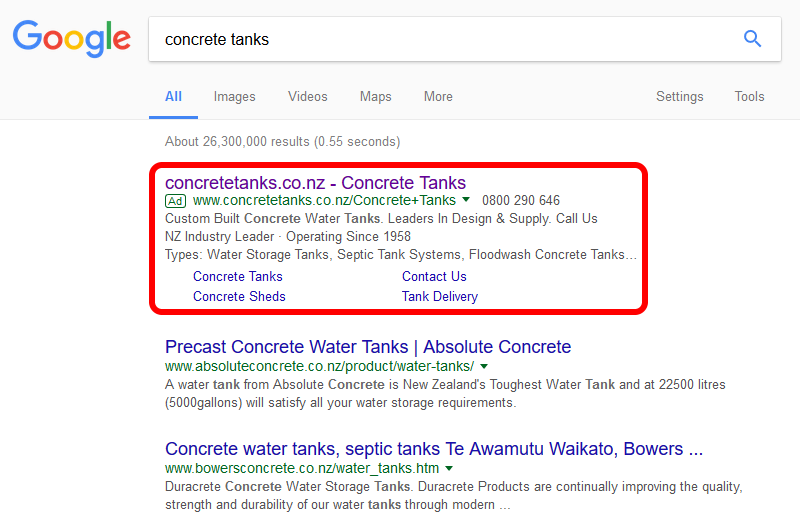The image size is (800, 531).
Task: Open the Maps tab
Action: tap(375, 97)
